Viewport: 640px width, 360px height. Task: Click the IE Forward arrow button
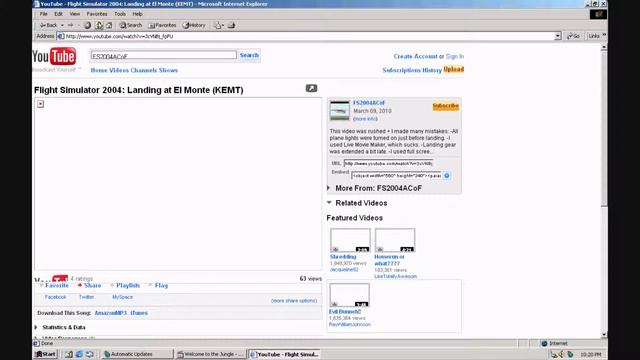point(70,25)
